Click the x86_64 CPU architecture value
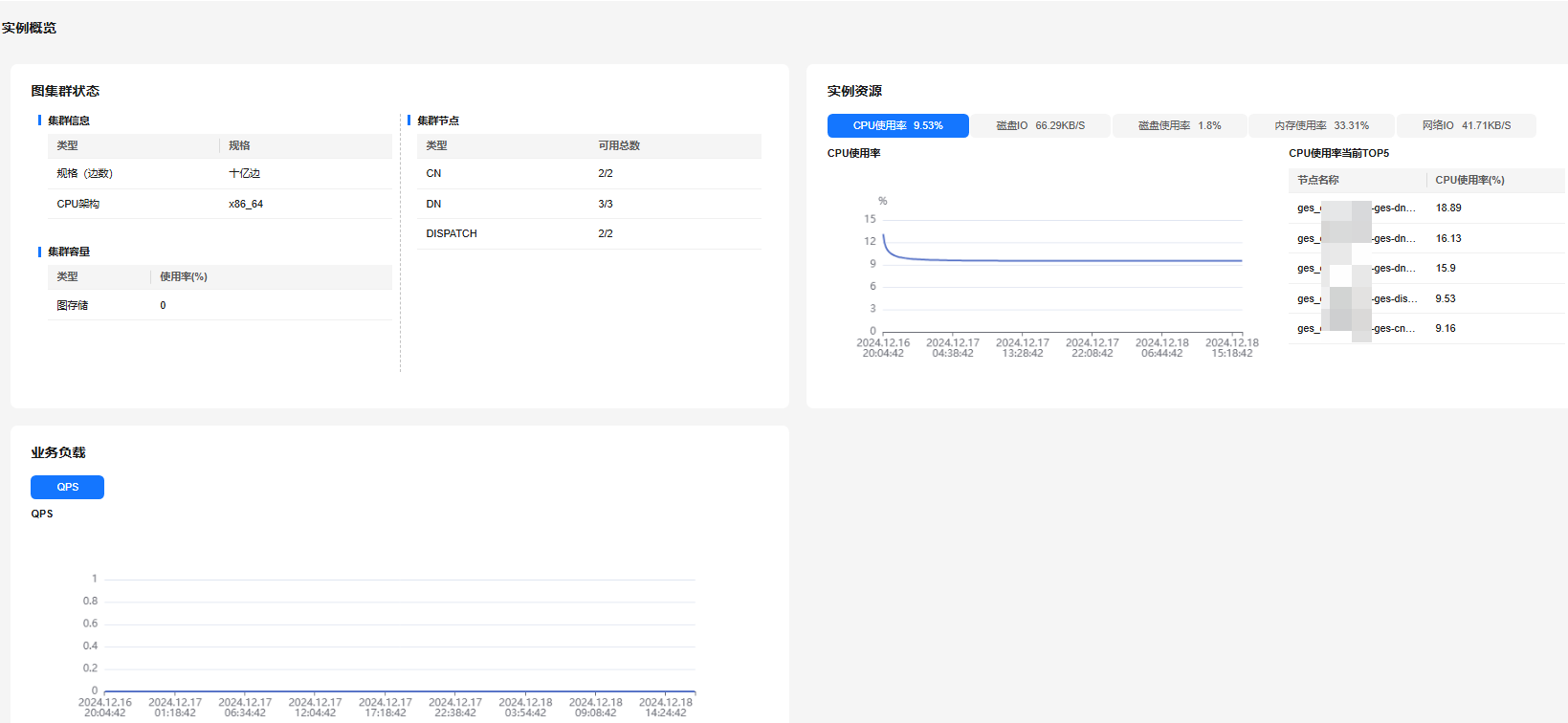The height and width of the screenshot is (723, 1568). click(246, 204)
